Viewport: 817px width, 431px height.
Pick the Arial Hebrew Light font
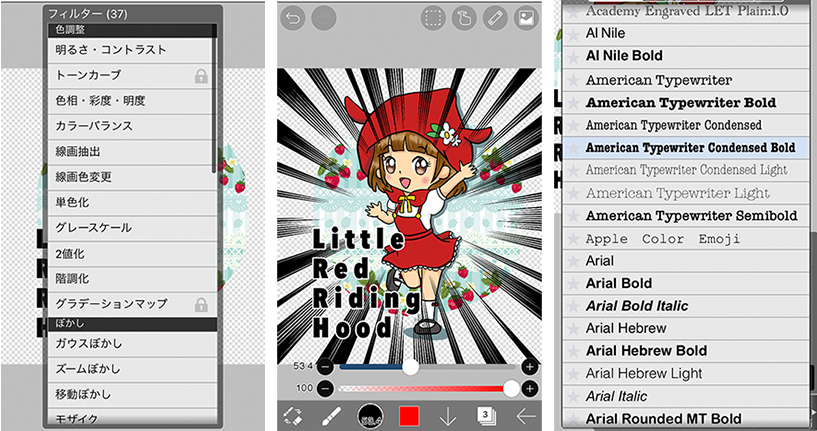[x=686, y=374]
